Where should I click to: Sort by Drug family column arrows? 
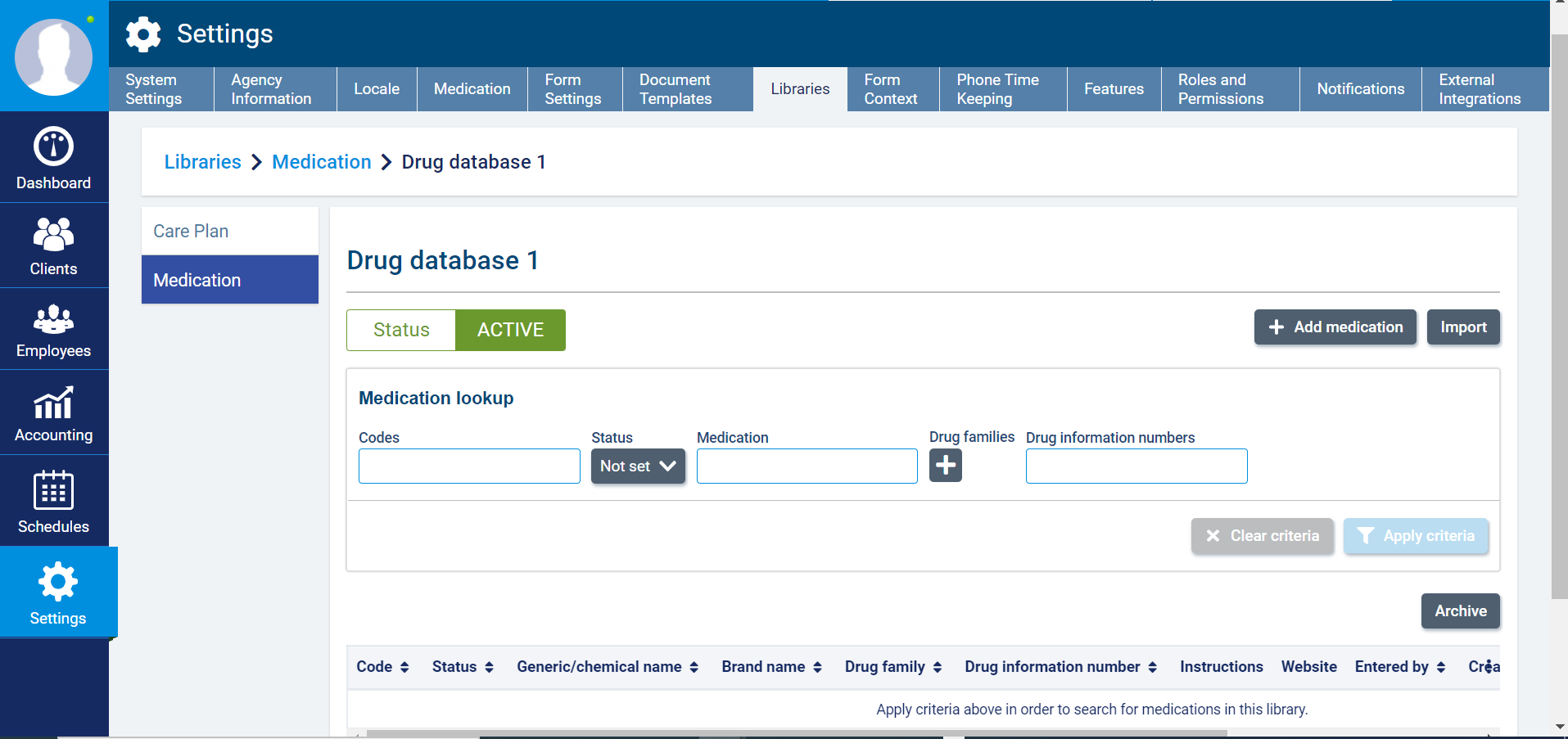pyautogui.click(x=937, y=668)
